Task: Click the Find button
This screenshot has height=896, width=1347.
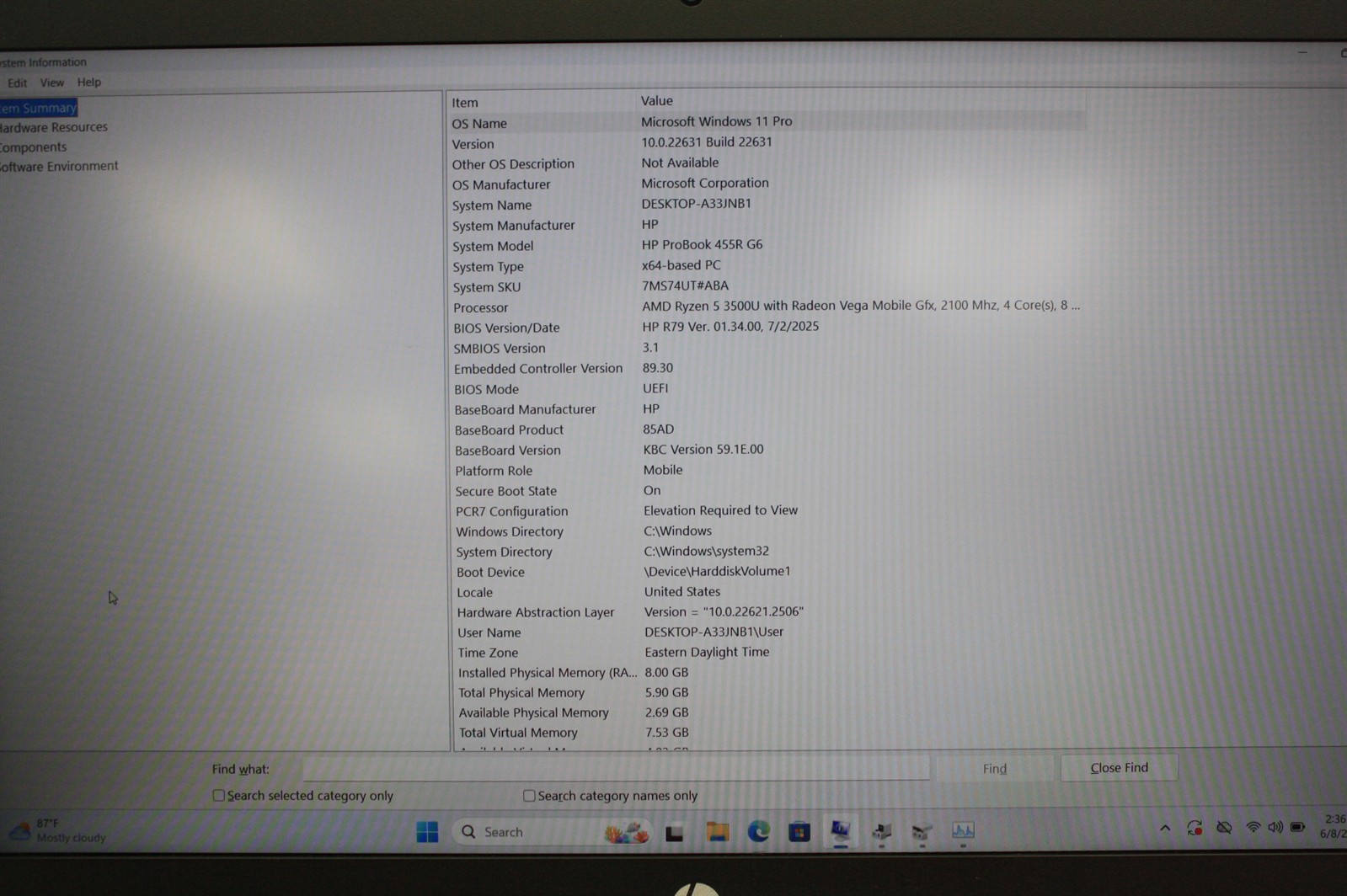Action: [x=994, y=768]
